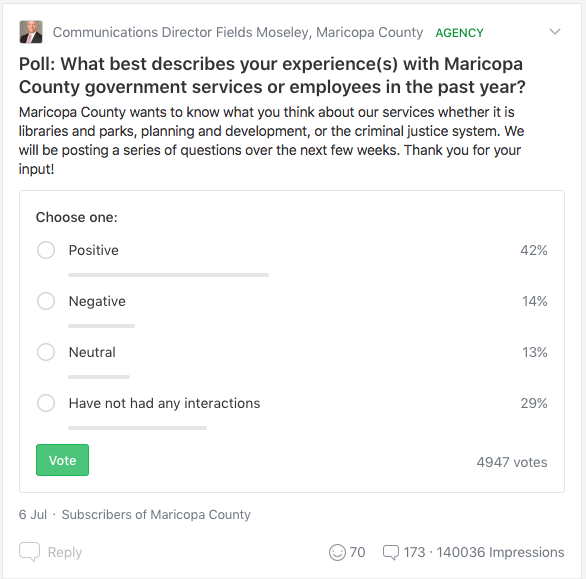Click the 173 comments count
The image size is (586, 579).
(414, 552)
